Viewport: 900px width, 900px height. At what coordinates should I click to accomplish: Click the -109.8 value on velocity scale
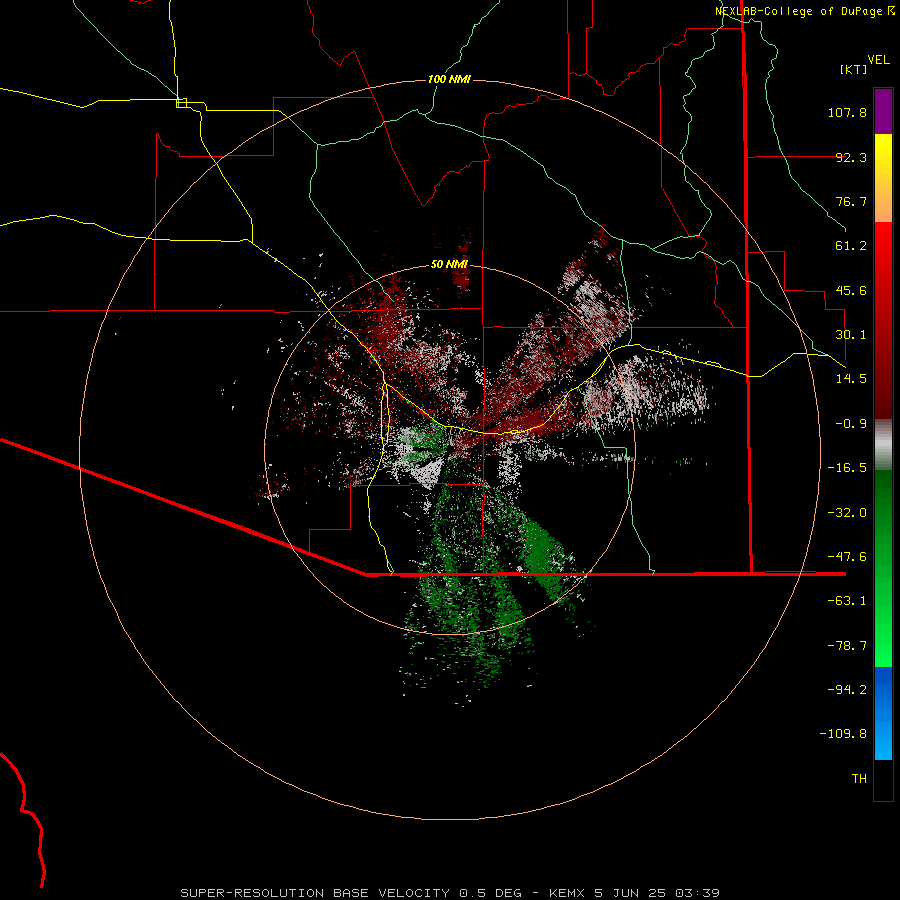tap(843, 734)
